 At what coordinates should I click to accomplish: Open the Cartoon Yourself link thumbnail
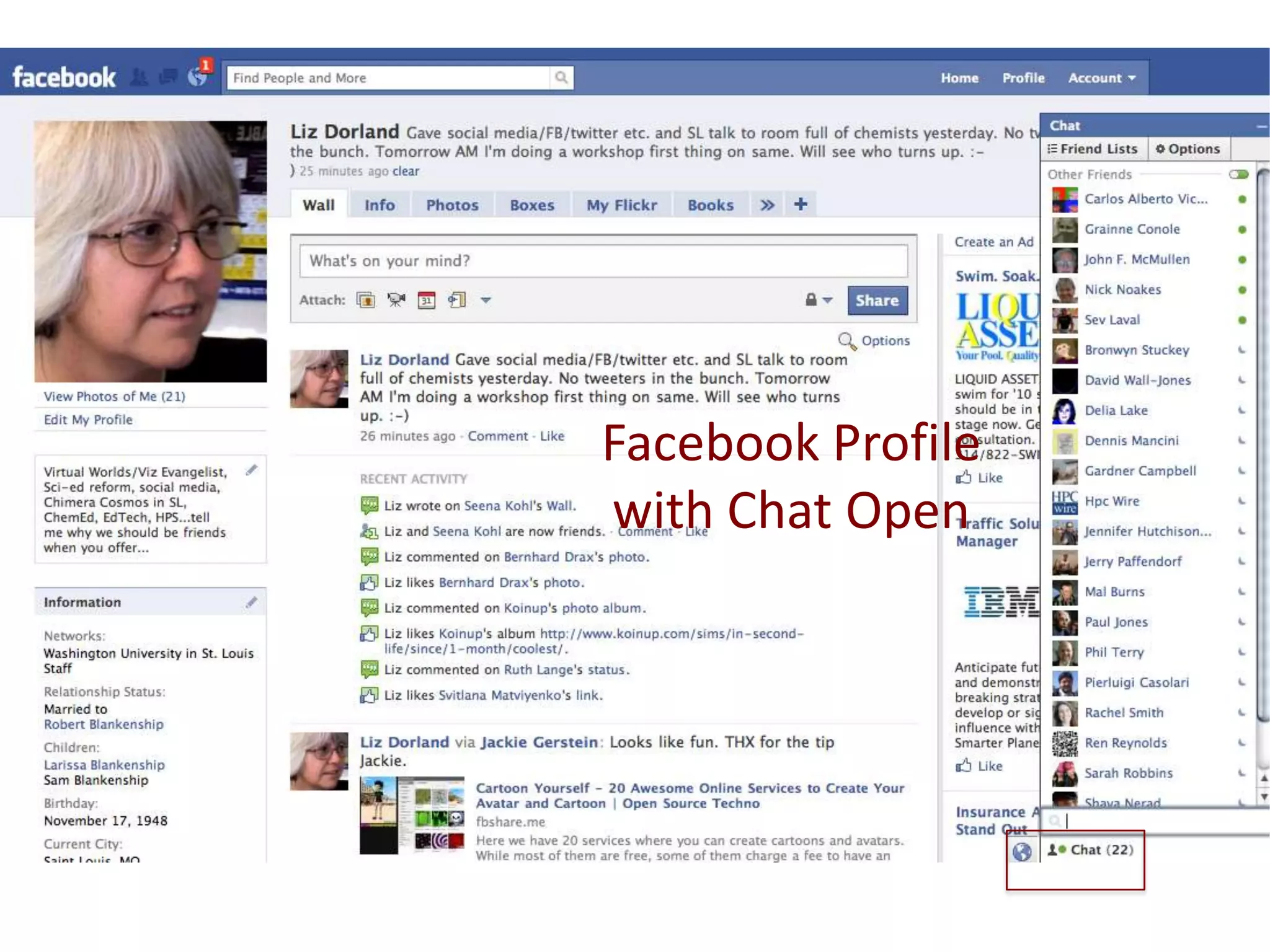tap(412, 815)
